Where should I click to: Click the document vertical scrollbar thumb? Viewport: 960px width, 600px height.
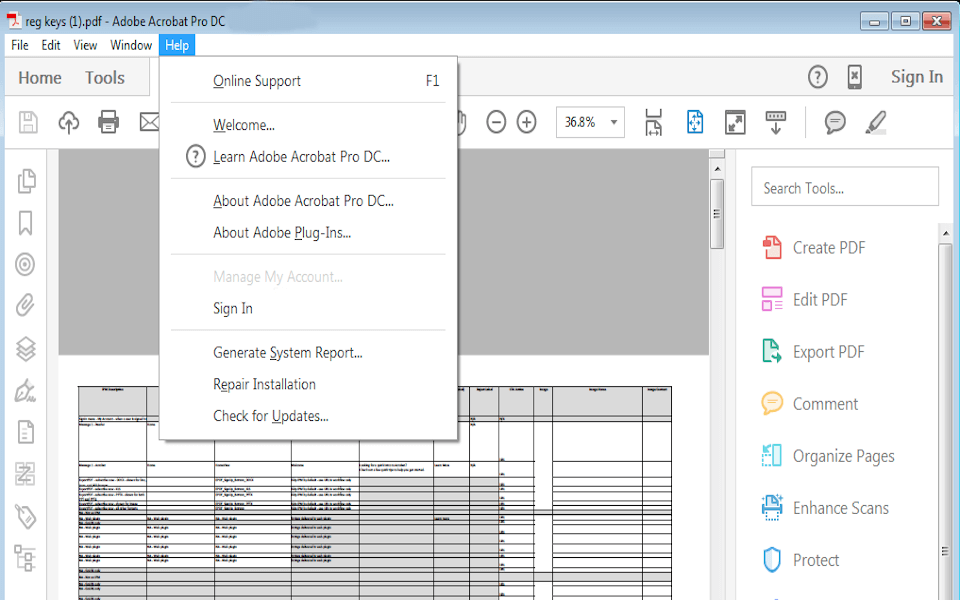[716, 214]
